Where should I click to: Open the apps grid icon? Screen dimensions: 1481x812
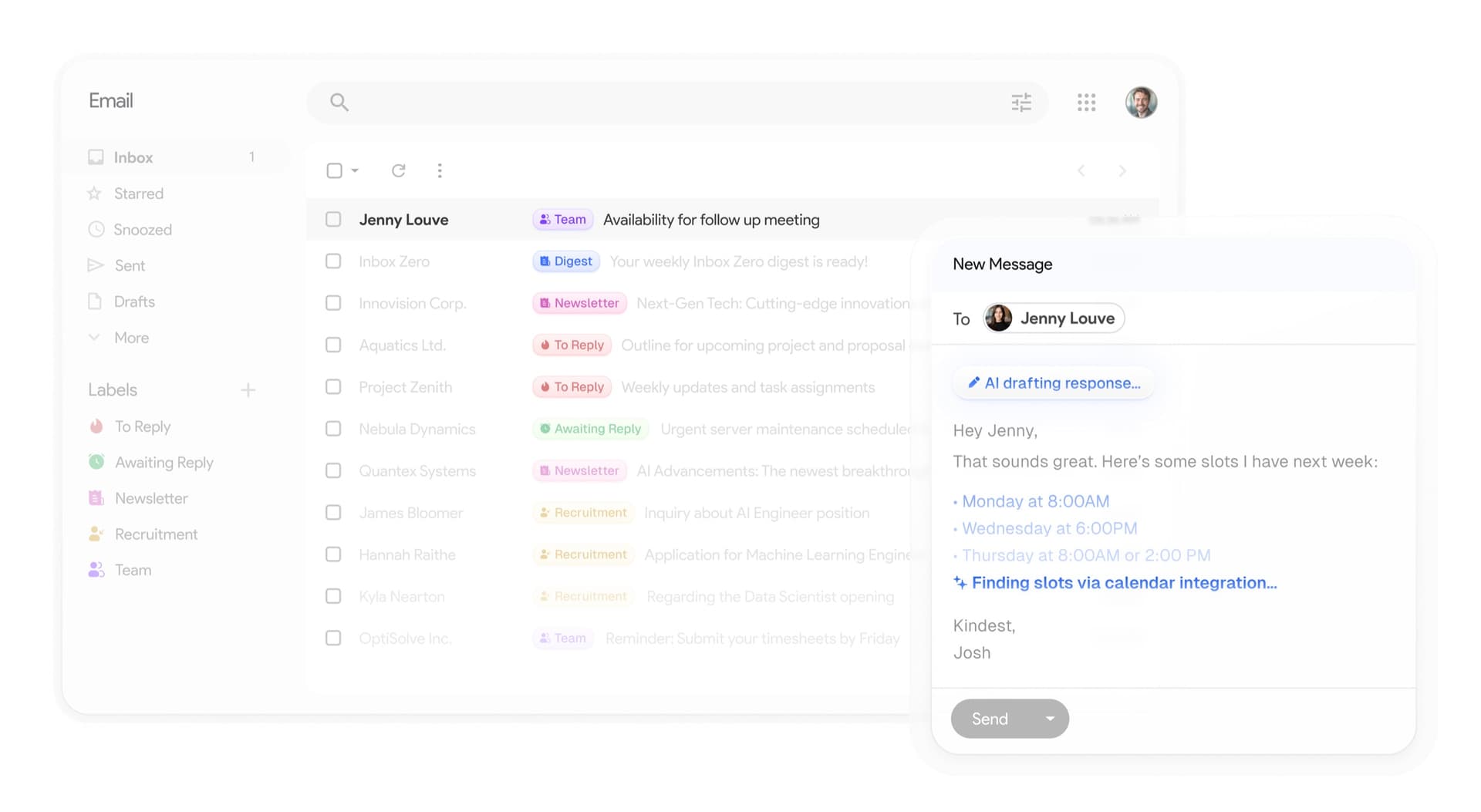click(1086, 103)
